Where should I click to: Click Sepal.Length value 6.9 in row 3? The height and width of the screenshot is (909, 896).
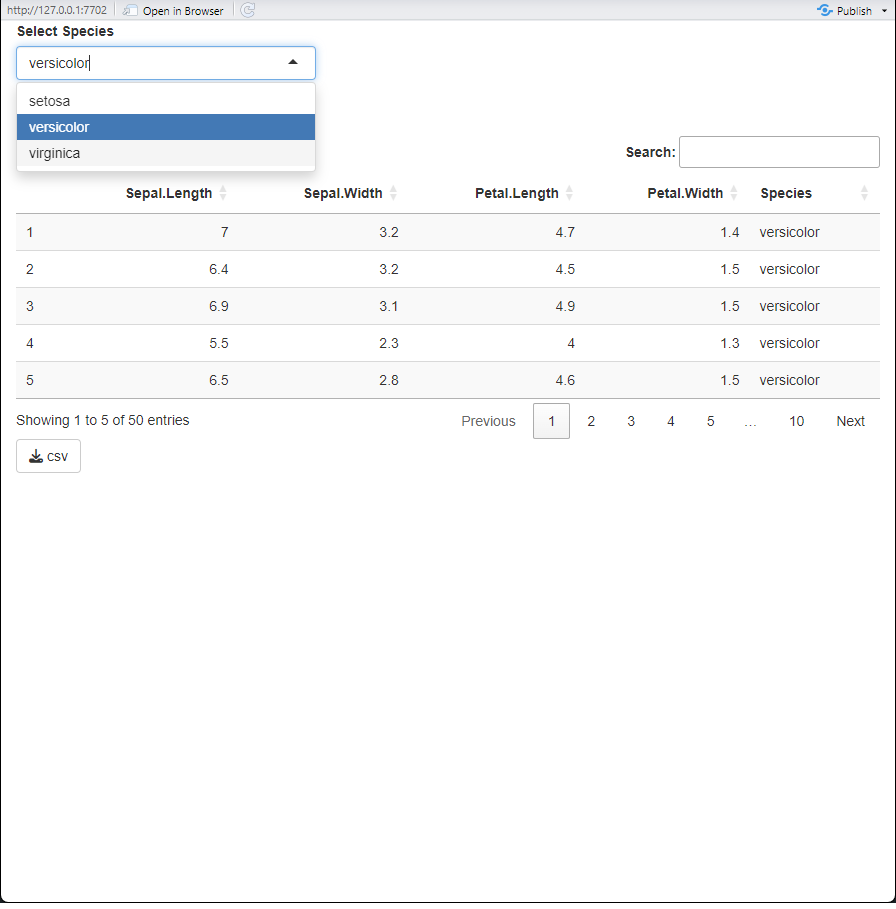[x=218, y=306]
